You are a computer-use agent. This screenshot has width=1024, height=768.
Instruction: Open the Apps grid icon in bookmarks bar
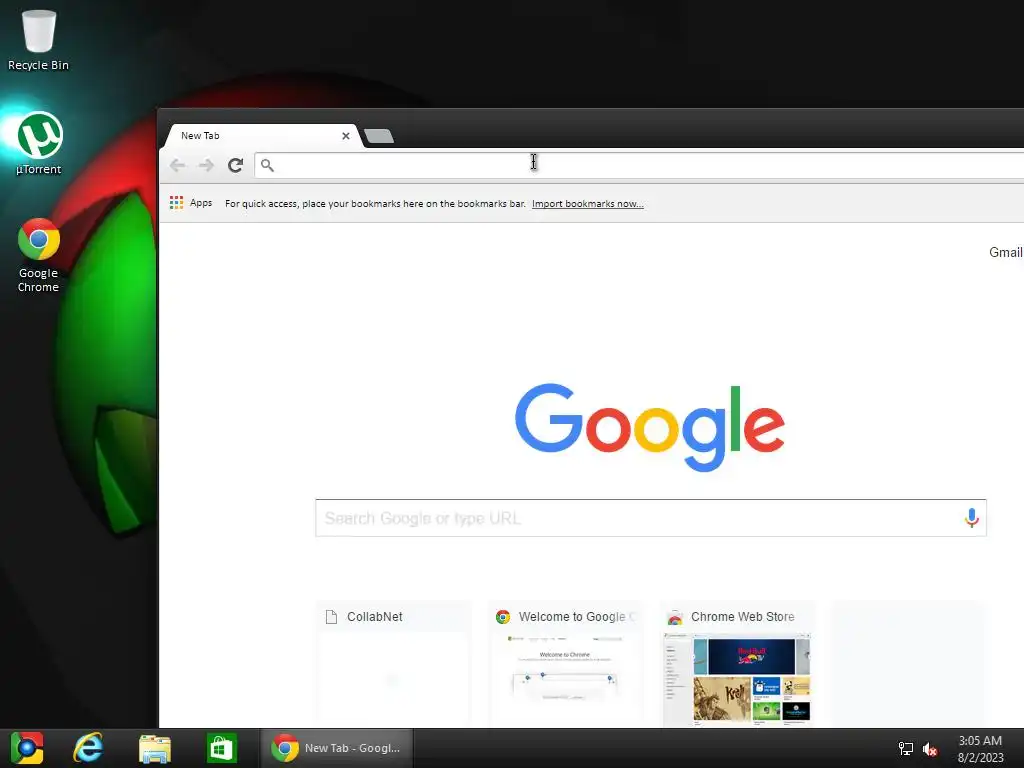(176, 203)
